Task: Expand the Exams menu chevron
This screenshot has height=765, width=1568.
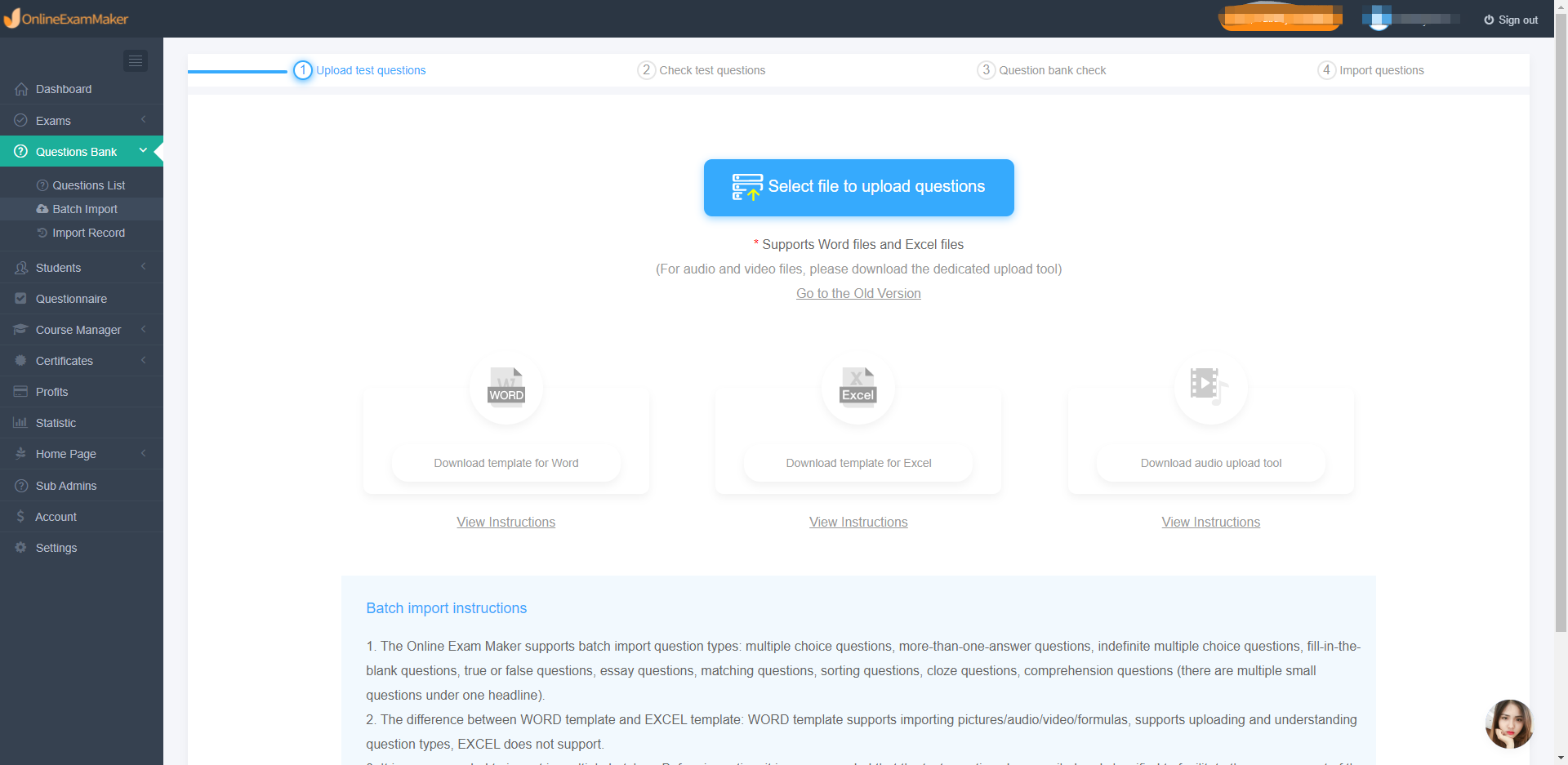Action: coord(144,119)
